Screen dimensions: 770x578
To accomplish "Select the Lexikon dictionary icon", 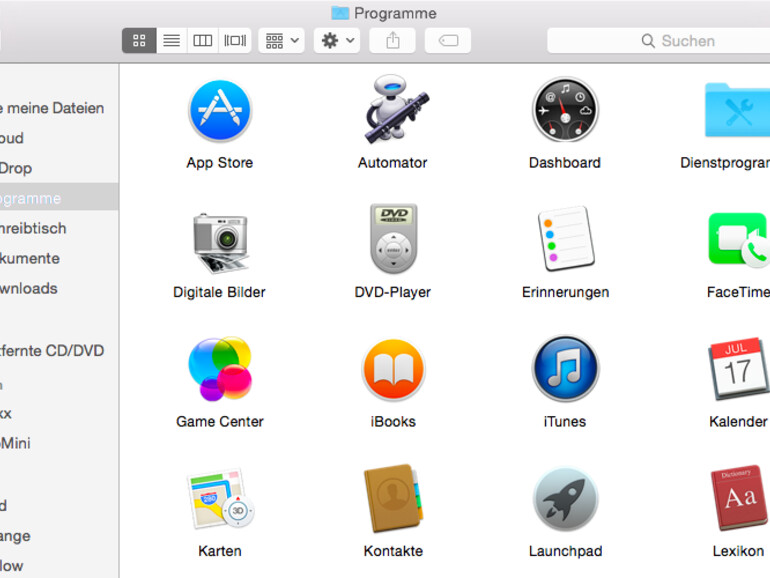I will tap(740, 497).
